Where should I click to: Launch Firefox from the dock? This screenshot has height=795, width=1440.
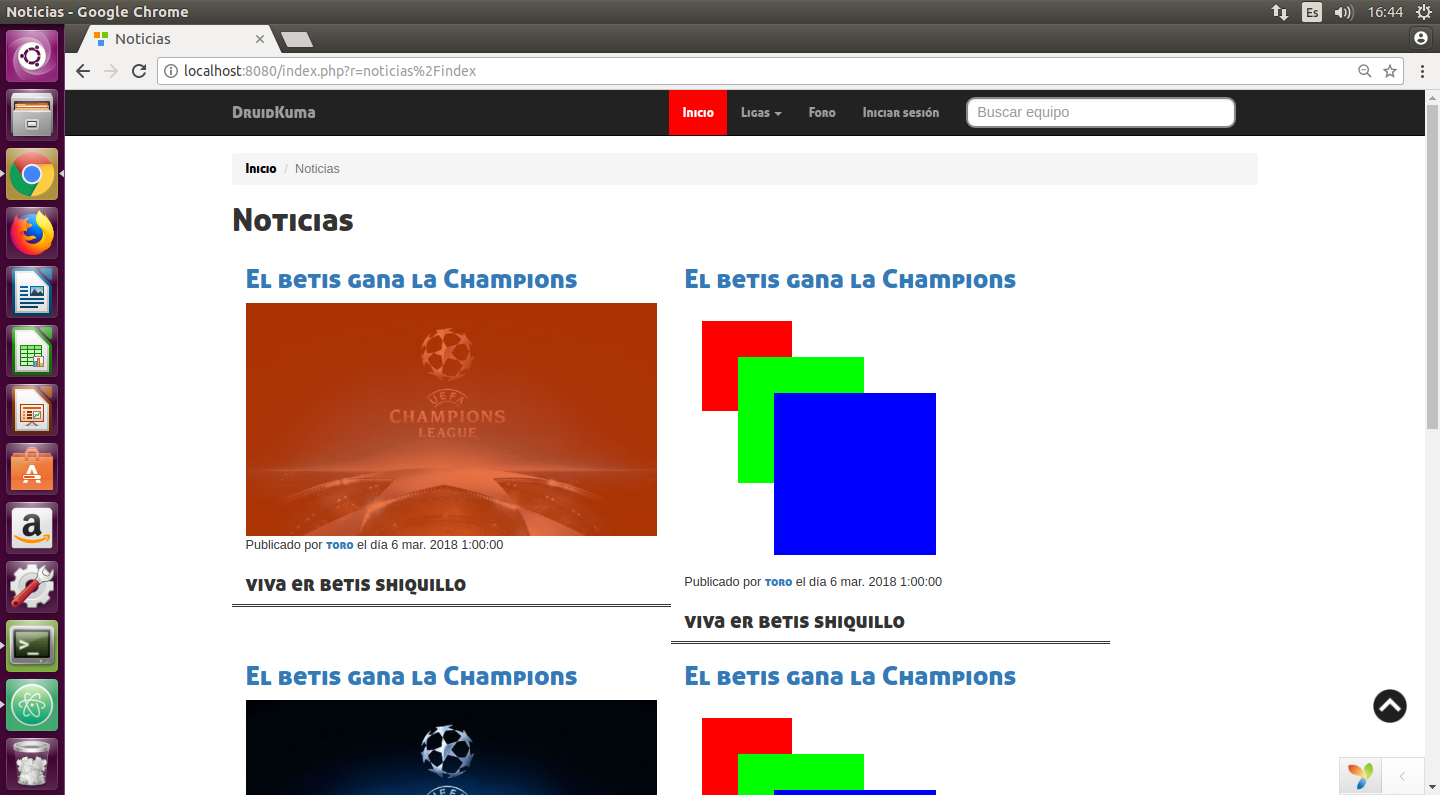coord(32,233)
